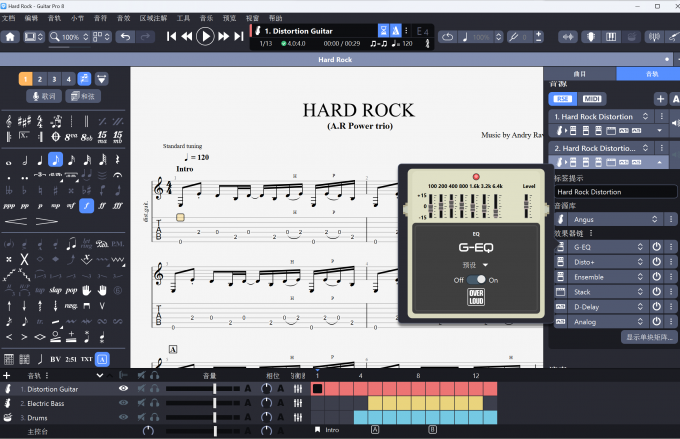Open the zoom percentage dropdown
Screen dimensions: 680x439
(74, 37)
